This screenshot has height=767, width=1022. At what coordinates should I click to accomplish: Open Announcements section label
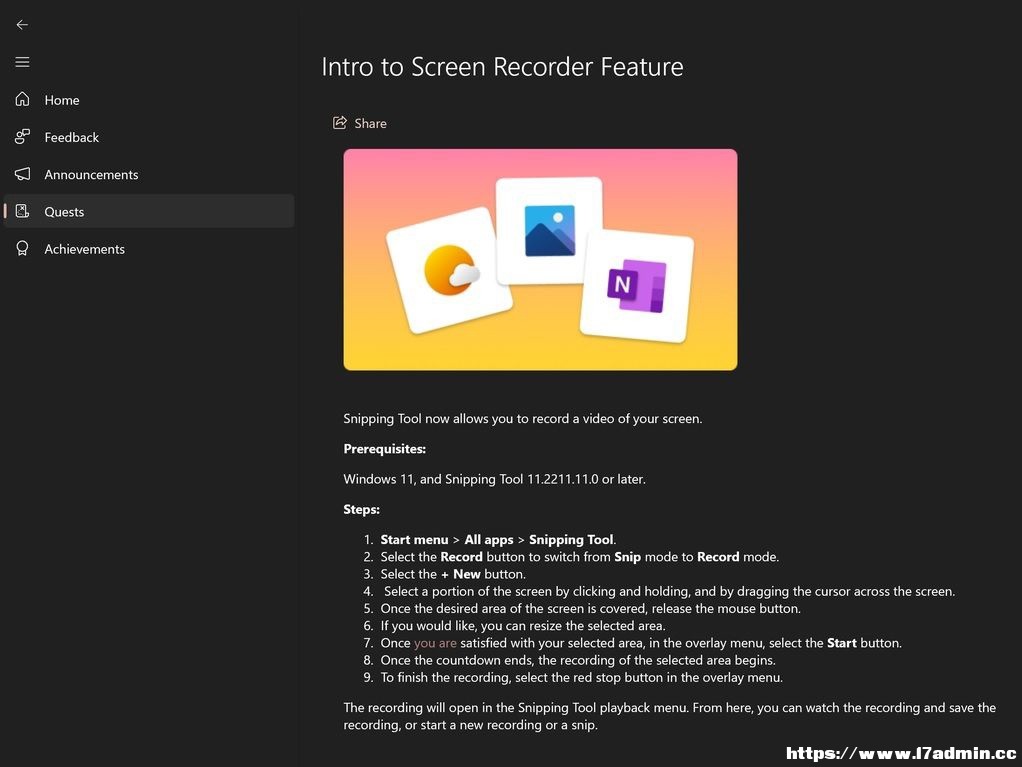(x=91, y=175)
